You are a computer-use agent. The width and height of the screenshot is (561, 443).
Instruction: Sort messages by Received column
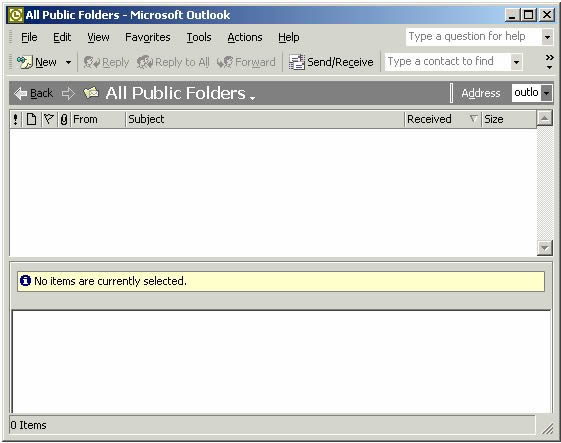443,119
